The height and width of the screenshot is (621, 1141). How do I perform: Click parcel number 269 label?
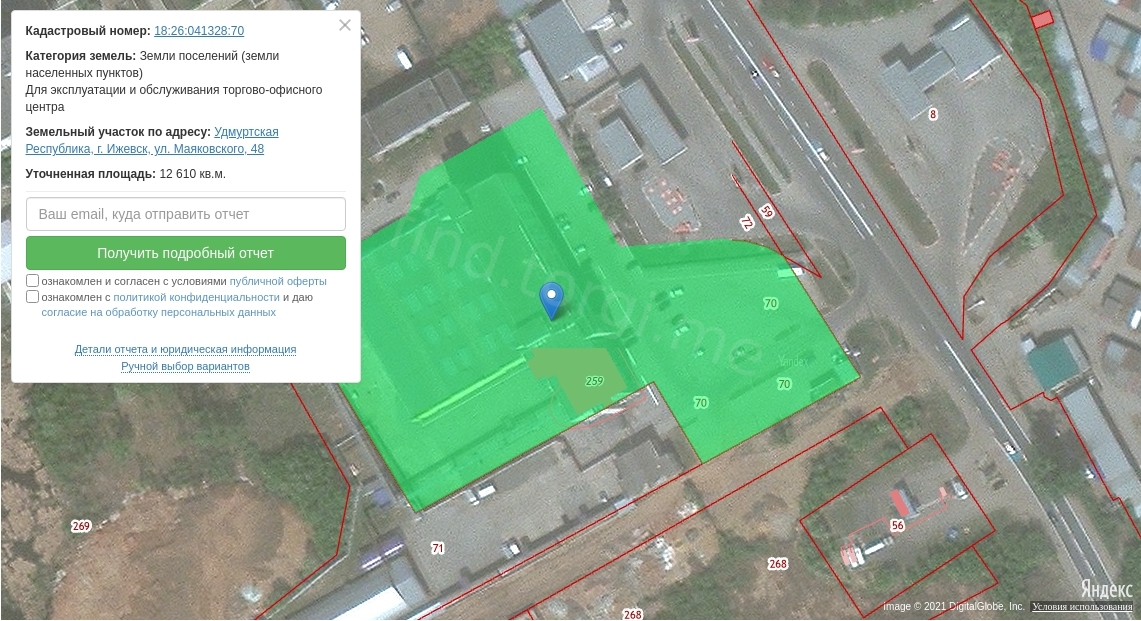(81, 526)
